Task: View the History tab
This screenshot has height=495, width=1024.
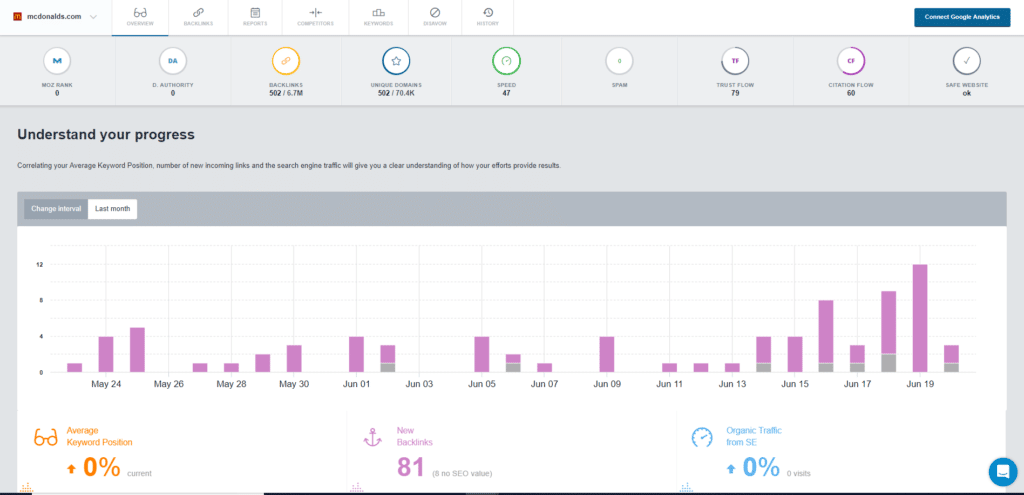Action: [x=488, y=16]
